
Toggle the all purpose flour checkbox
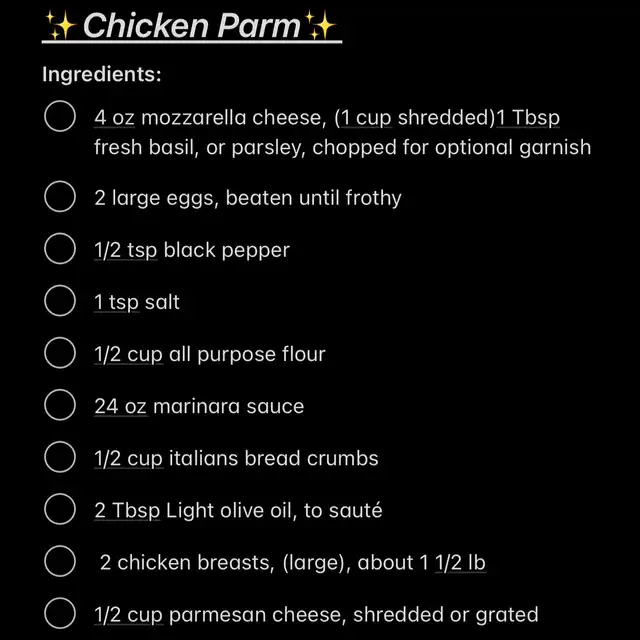(60, 353)
